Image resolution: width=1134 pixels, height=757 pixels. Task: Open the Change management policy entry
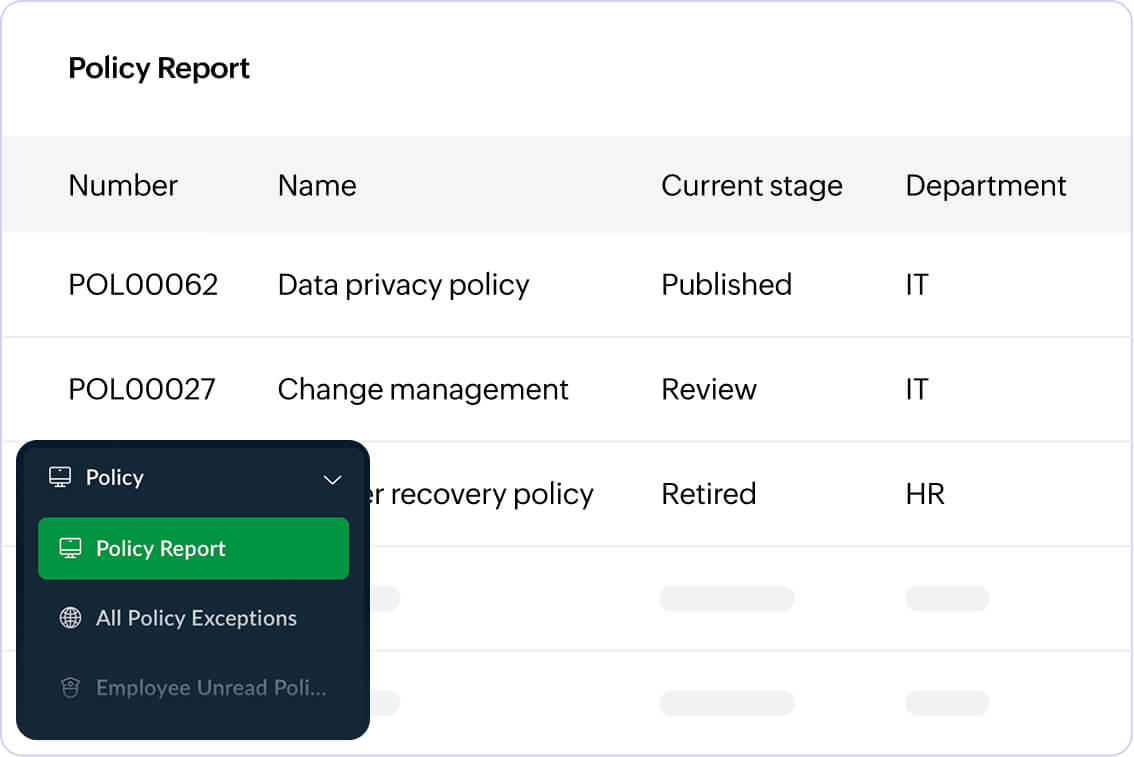(x=423, y=389)
